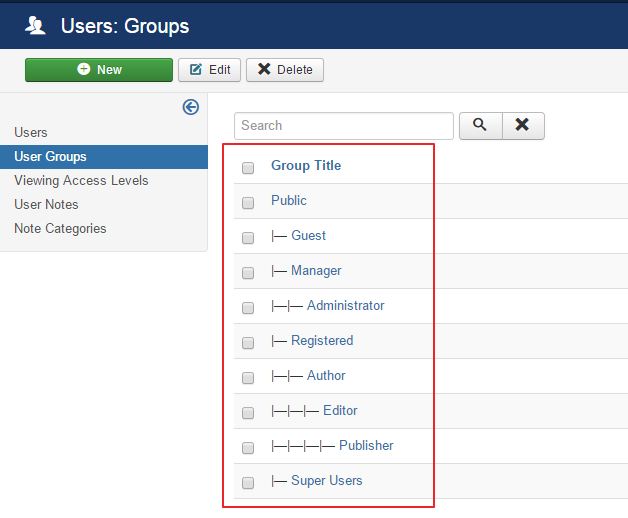The image size is (628, 518).
Task: Open the Editor group link
Action: [x=339, y=410]
